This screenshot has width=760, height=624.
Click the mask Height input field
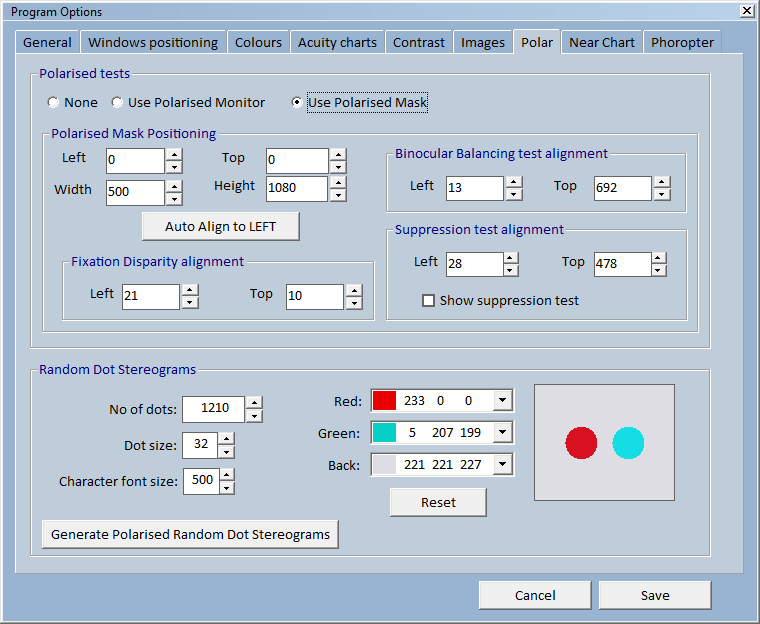[297, 189]
